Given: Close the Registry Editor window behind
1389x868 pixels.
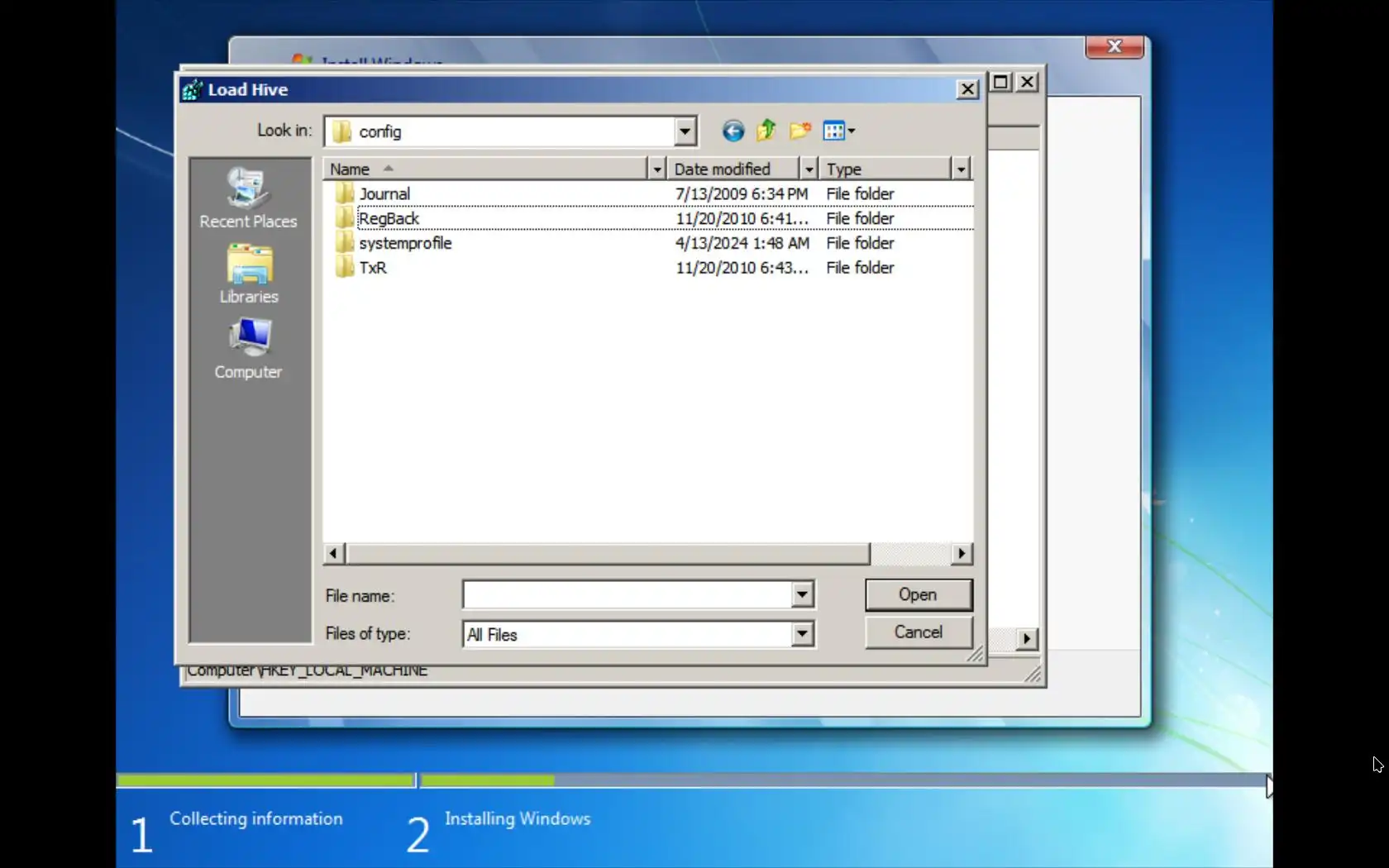Looking at the screenshot, I should click(1027, 82).
